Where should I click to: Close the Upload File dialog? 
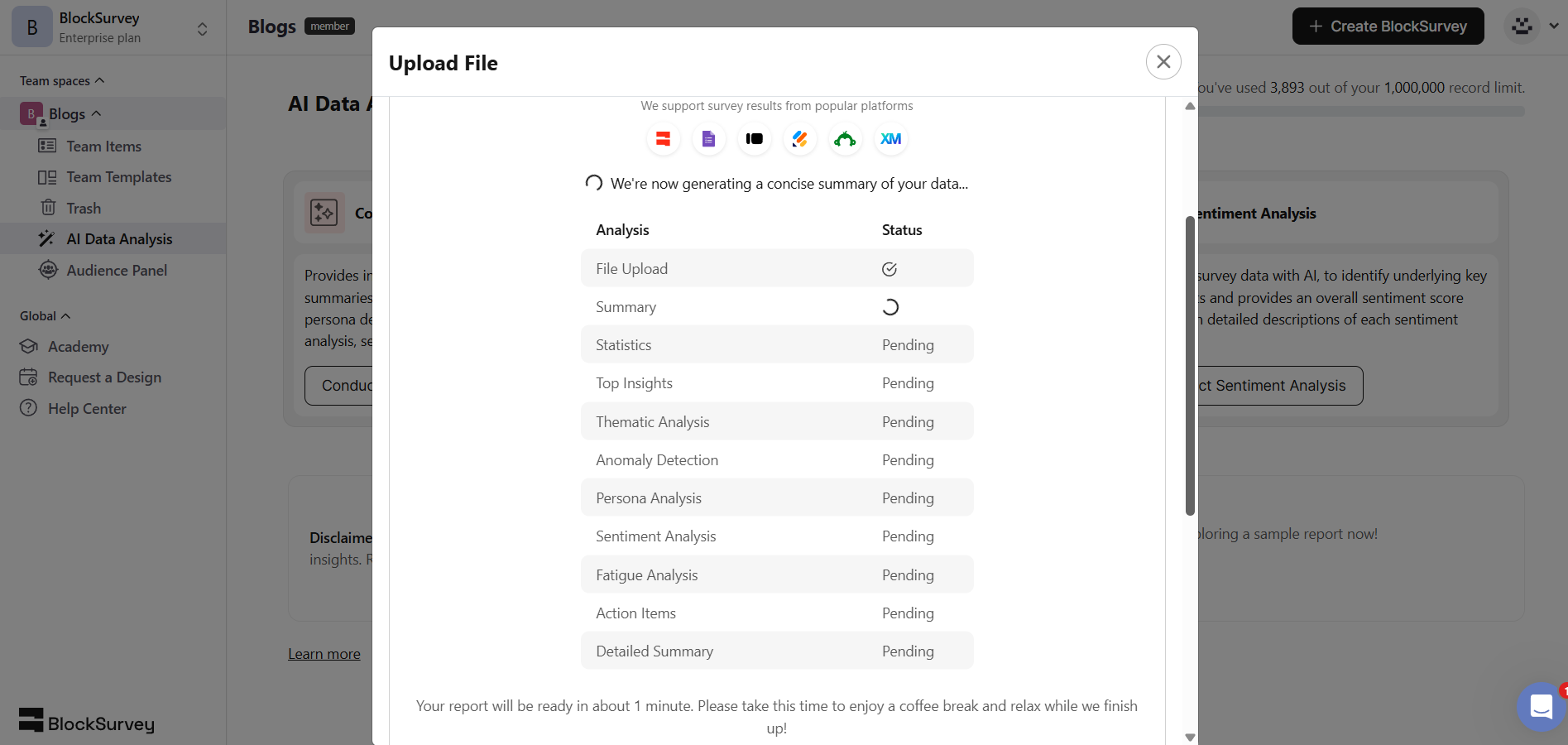[1163, 62]
